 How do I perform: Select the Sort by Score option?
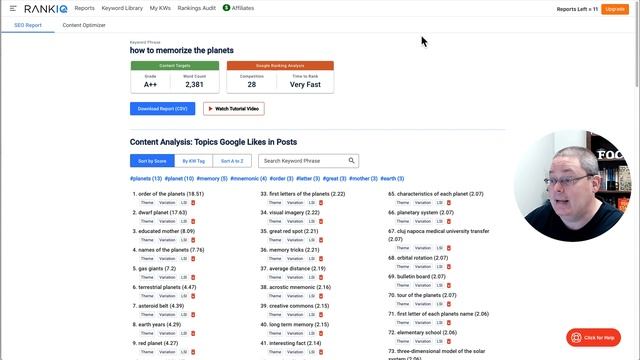[x=152, y=161]
